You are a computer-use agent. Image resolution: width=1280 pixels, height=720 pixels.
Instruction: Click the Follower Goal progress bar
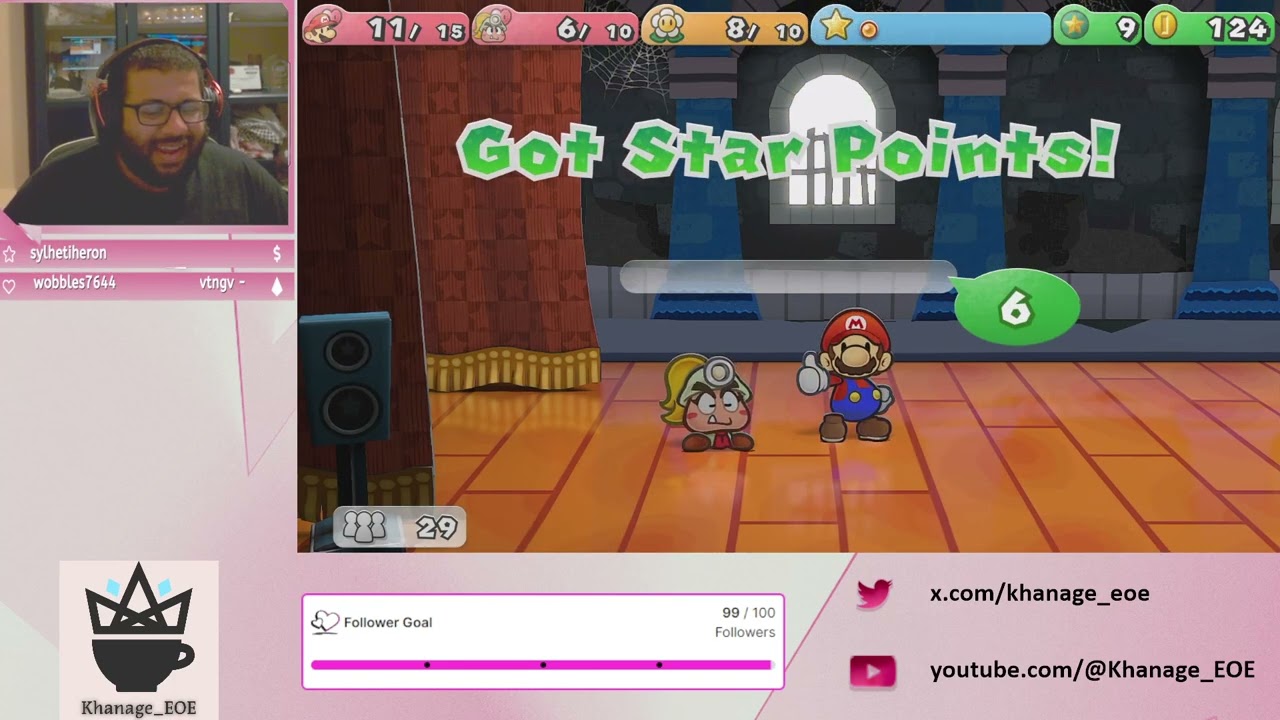[x=542, y=664]
